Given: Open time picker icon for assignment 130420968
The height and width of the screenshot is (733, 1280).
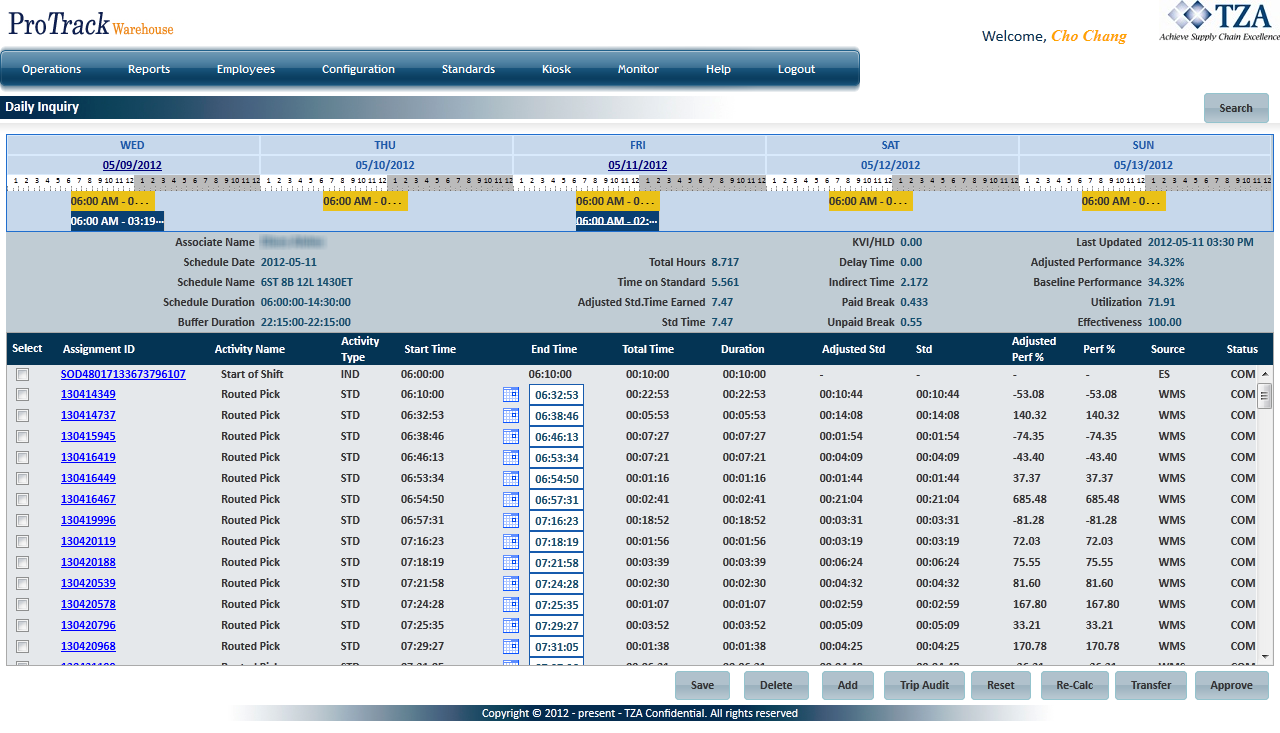Looking at the screenshot, I should click(511, 647).
